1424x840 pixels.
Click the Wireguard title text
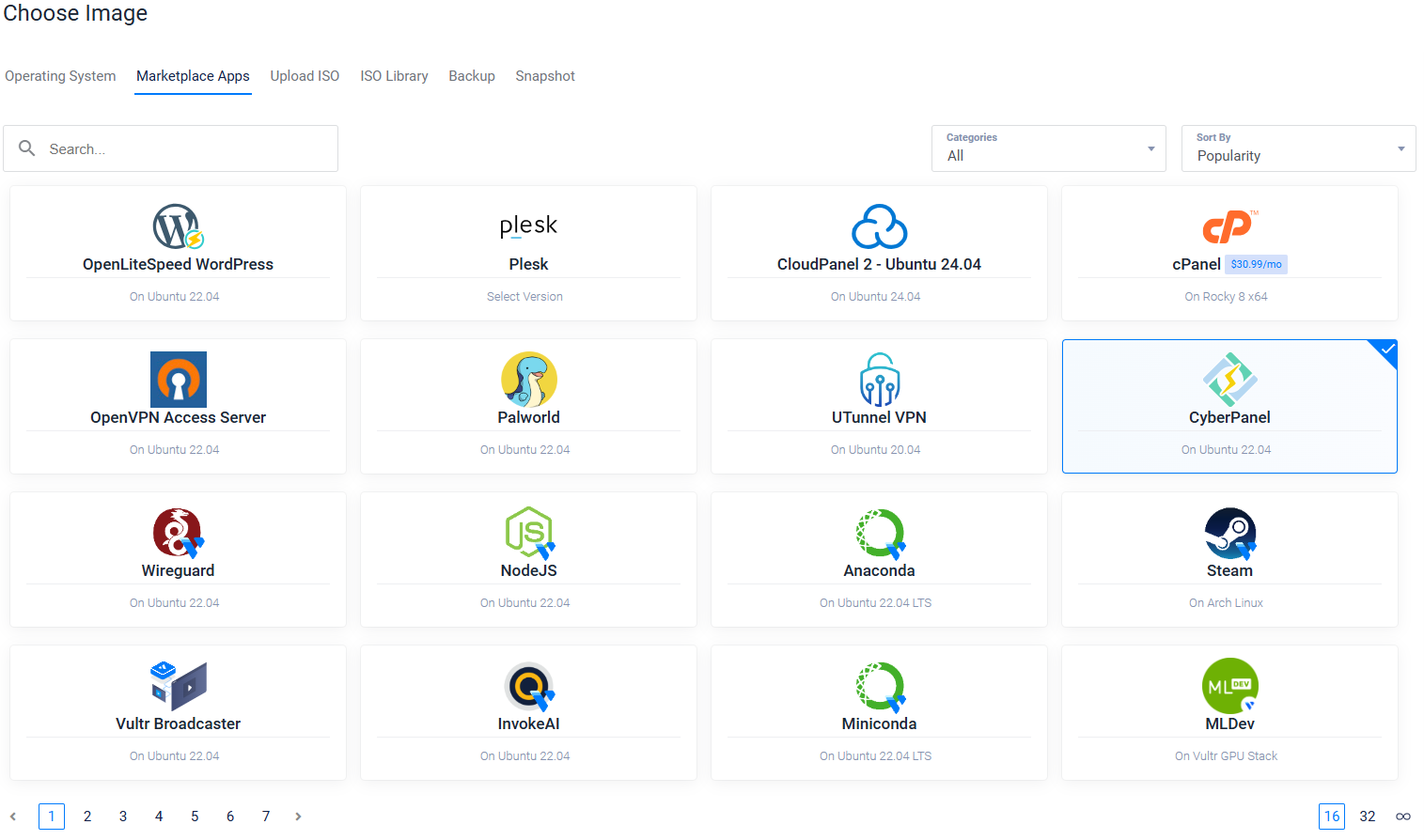click(178, 571)
